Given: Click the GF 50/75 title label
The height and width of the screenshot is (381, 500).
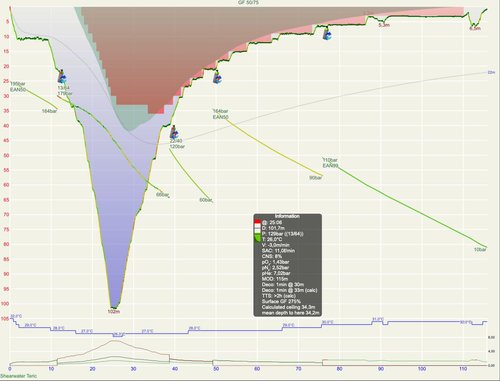Looking at the screenshot, I should pos(248,2).
